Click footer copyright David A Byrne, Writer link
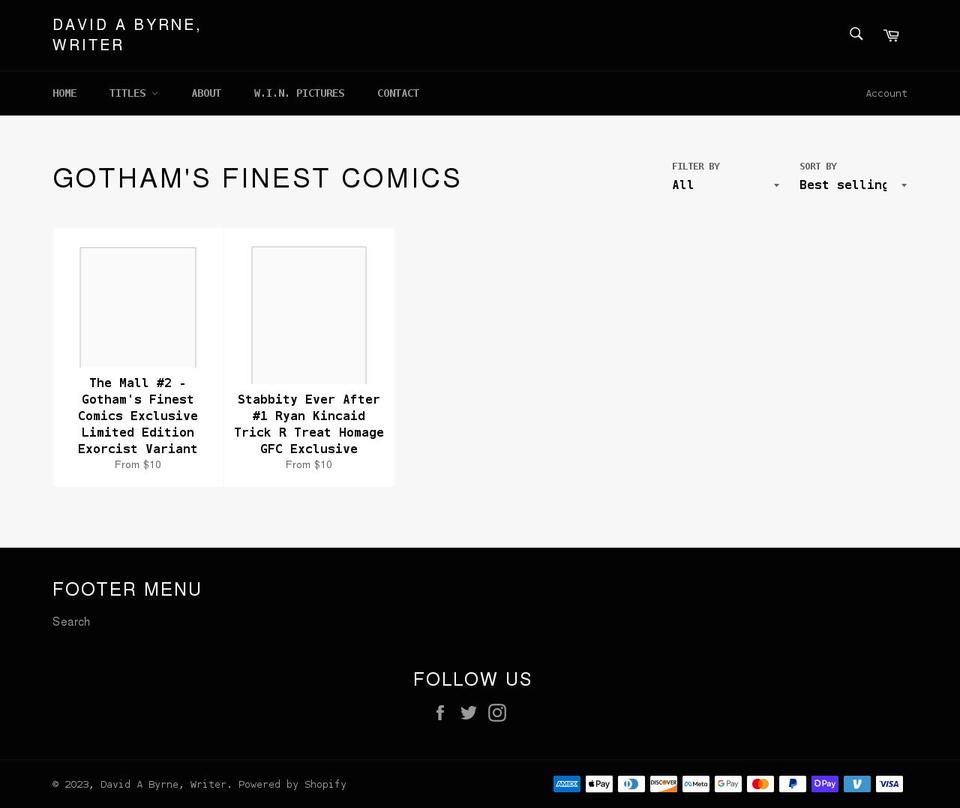960x808 pixels. tap(163, 784)
